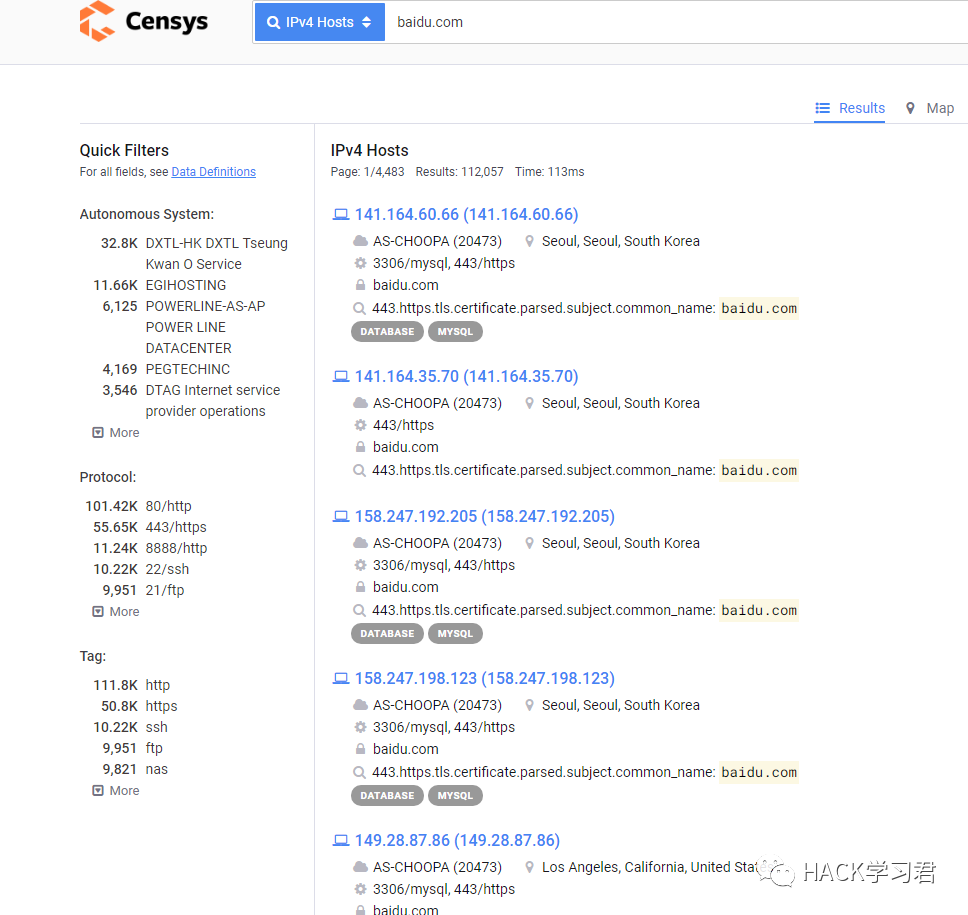Screen dimensions: 968x915
Task: Click the location pin for 141.164.60.66 Seoul
Action: tap(529, 241)
